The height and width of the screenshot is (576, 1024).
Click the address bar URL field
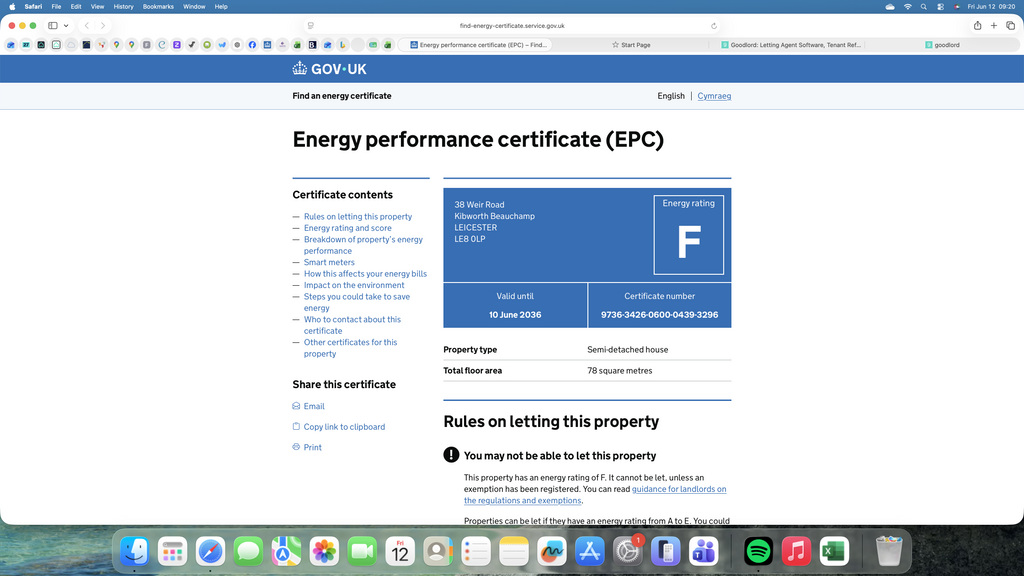[512, 26]
